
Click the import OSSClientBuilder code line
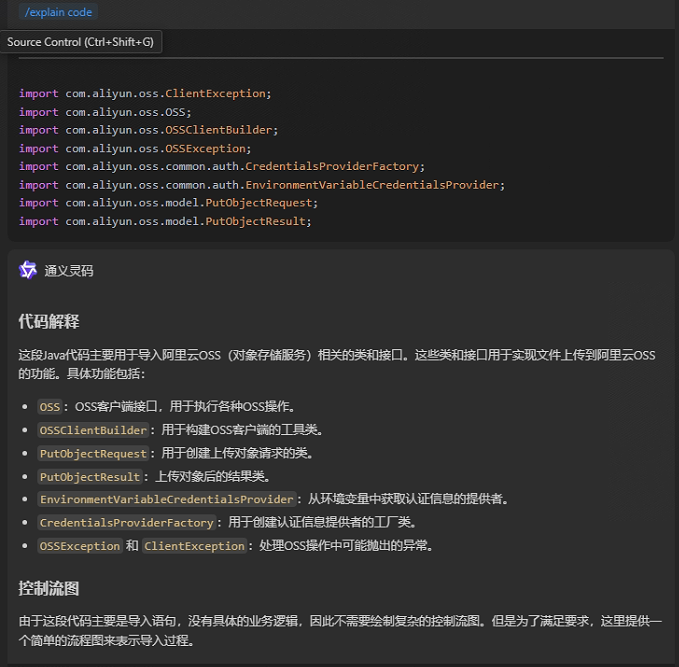click(149, 130)
